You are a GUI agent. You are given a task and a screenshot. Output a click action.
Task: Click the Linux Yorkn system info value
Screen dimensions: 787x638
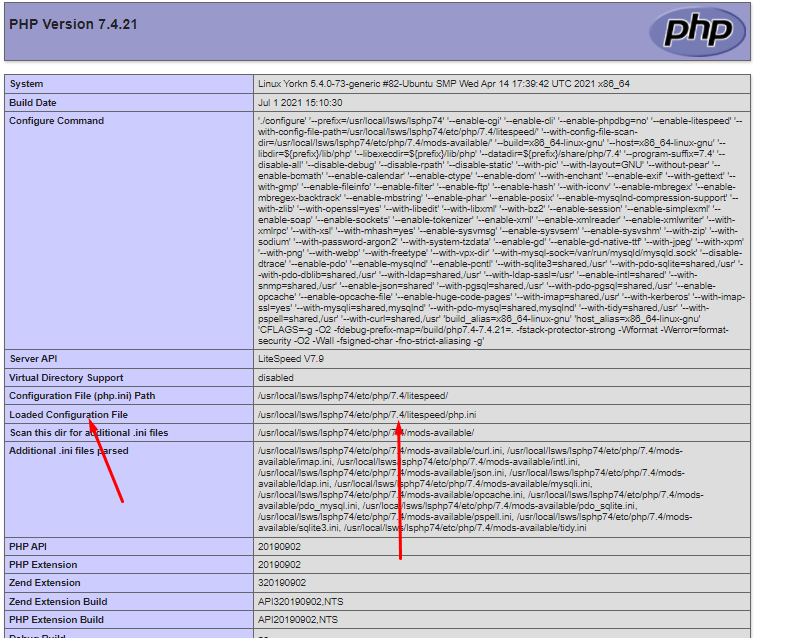pos(445,84)
